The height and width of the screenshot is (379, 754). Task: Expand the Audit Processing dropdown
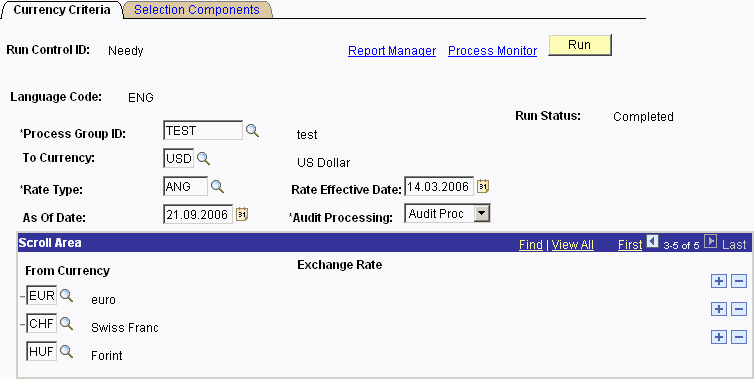482,214
